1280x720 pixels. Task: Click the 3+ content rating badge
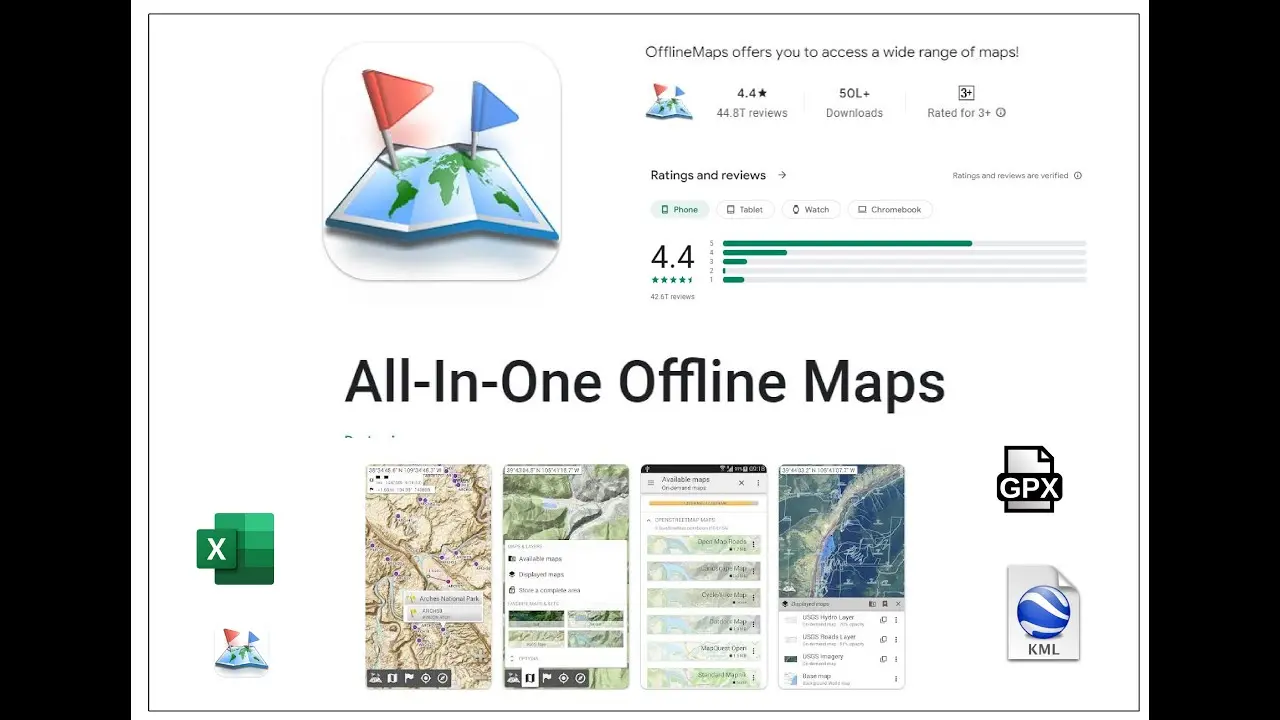coord(966,93)
